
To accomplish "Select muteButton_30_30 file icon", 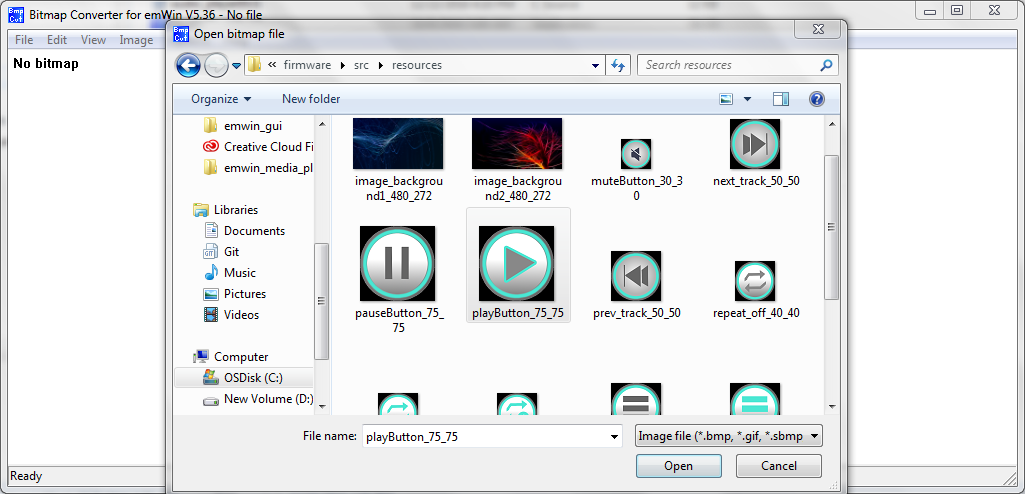I will [635, 154].
